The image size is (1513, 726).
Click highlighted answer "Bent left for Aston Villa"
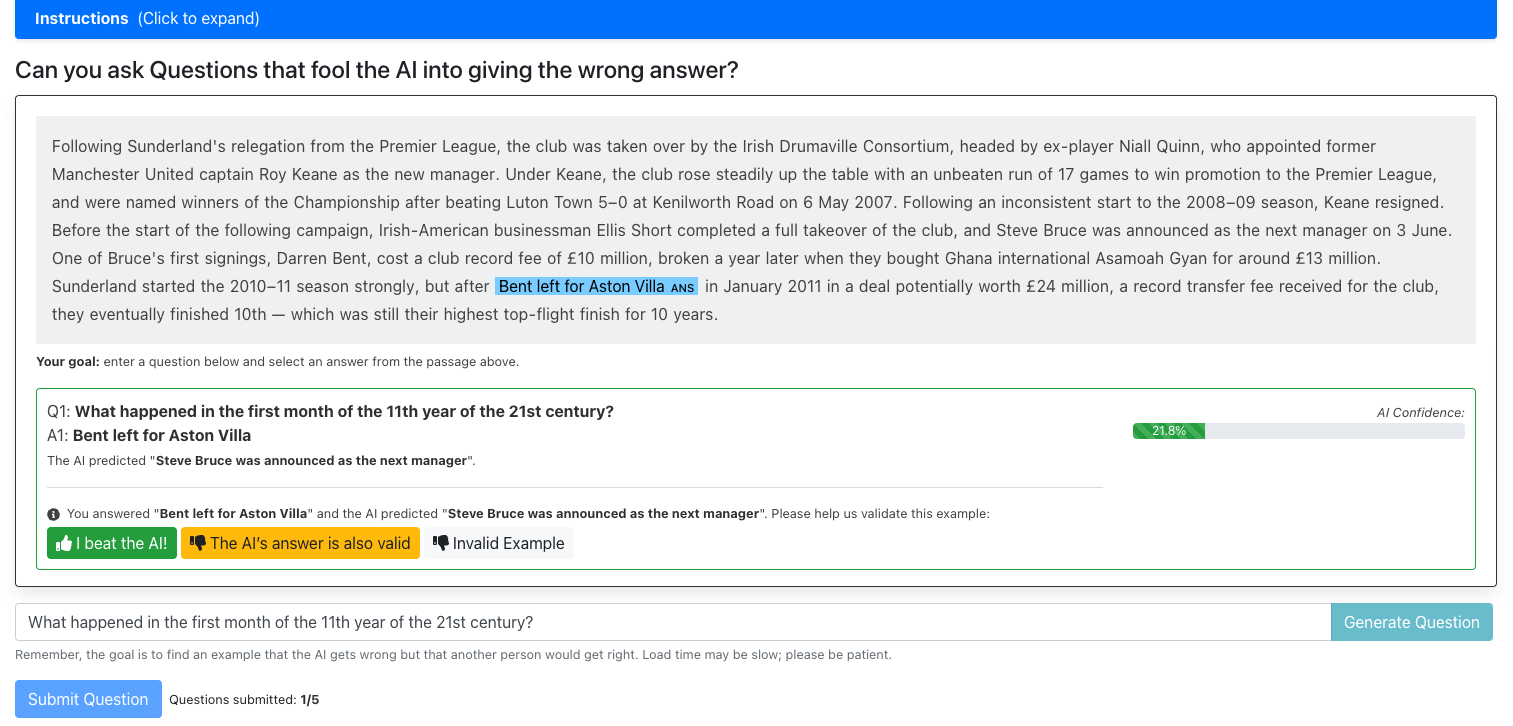click(581, 286)
